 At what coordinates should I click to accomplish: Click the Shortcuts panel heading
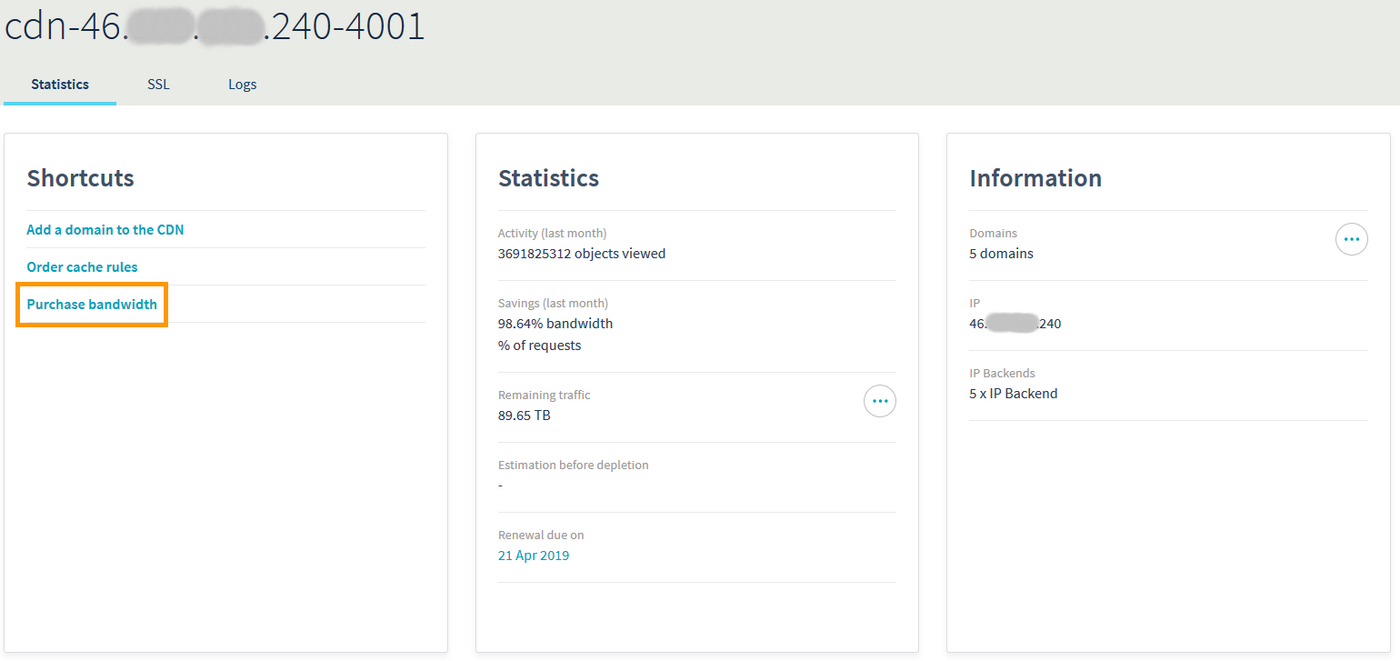80,178
